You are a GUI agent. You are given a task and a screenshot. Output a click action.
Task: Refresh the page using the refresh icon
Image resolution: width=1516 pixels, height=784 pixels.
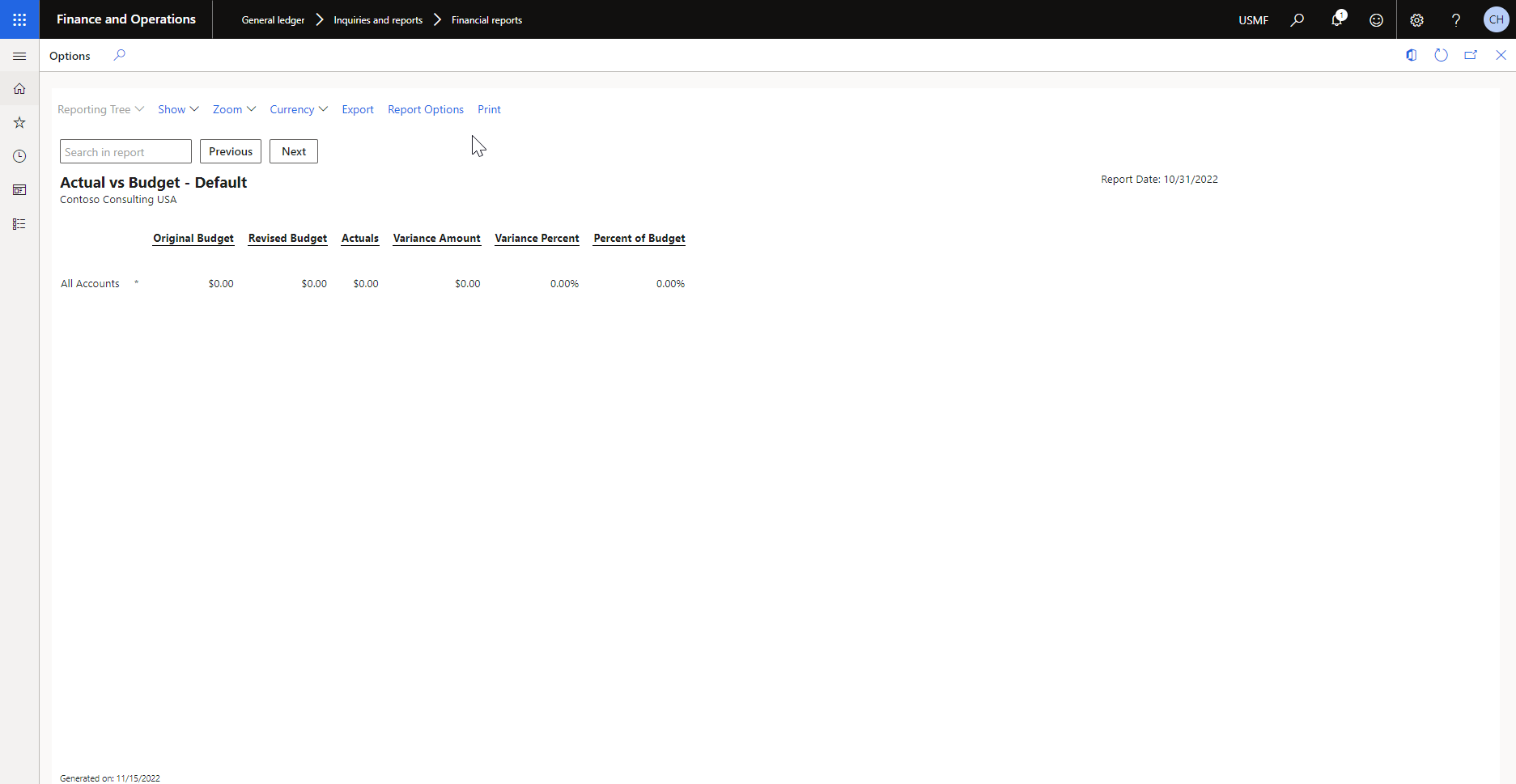(1441, 55)
